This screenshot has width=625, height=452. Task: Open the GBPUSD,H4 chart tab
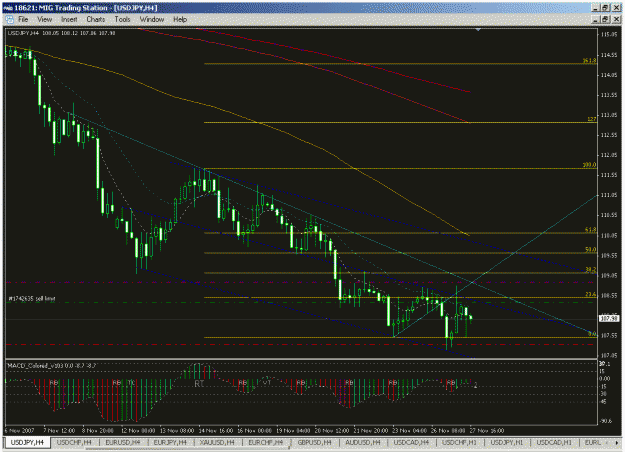314,442
